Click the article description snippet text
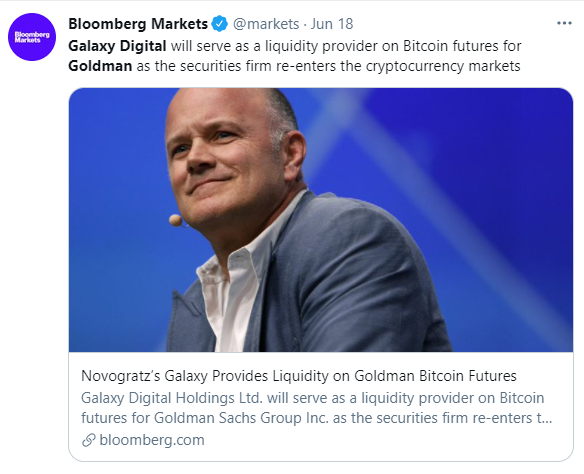Viewport: 584px width, 474px height. click(317, 408)
